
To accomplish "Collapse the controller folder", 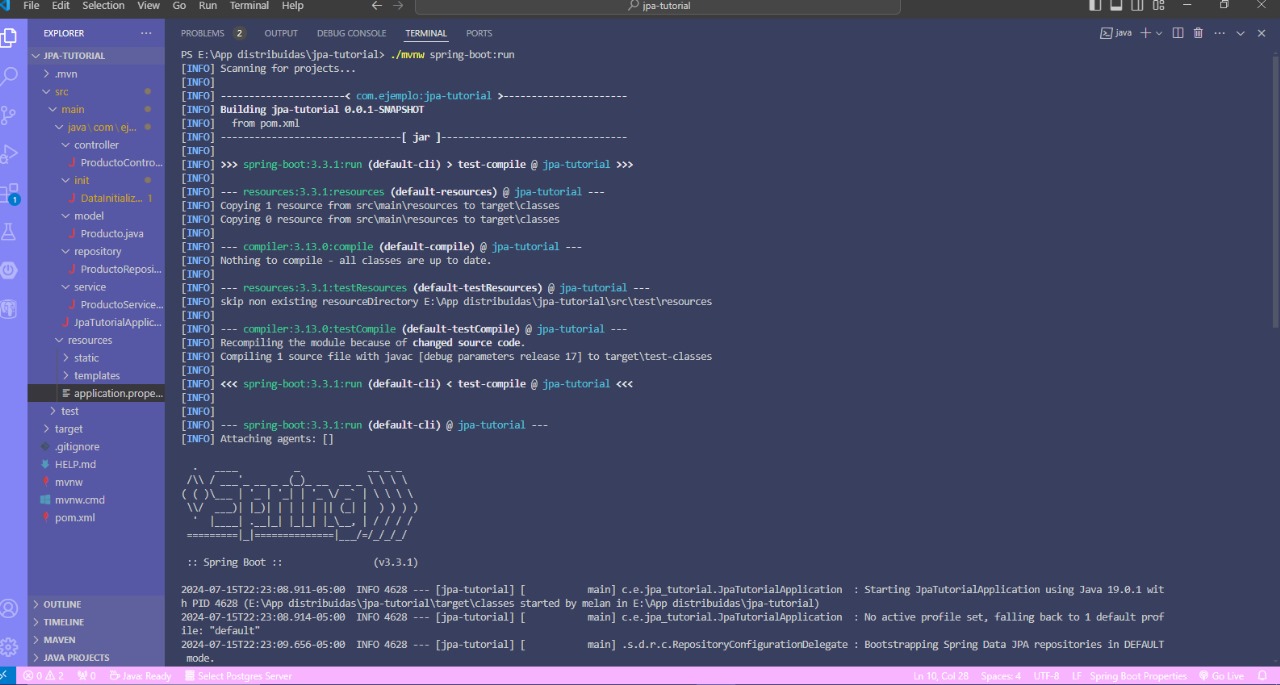I will click(96, 145).
